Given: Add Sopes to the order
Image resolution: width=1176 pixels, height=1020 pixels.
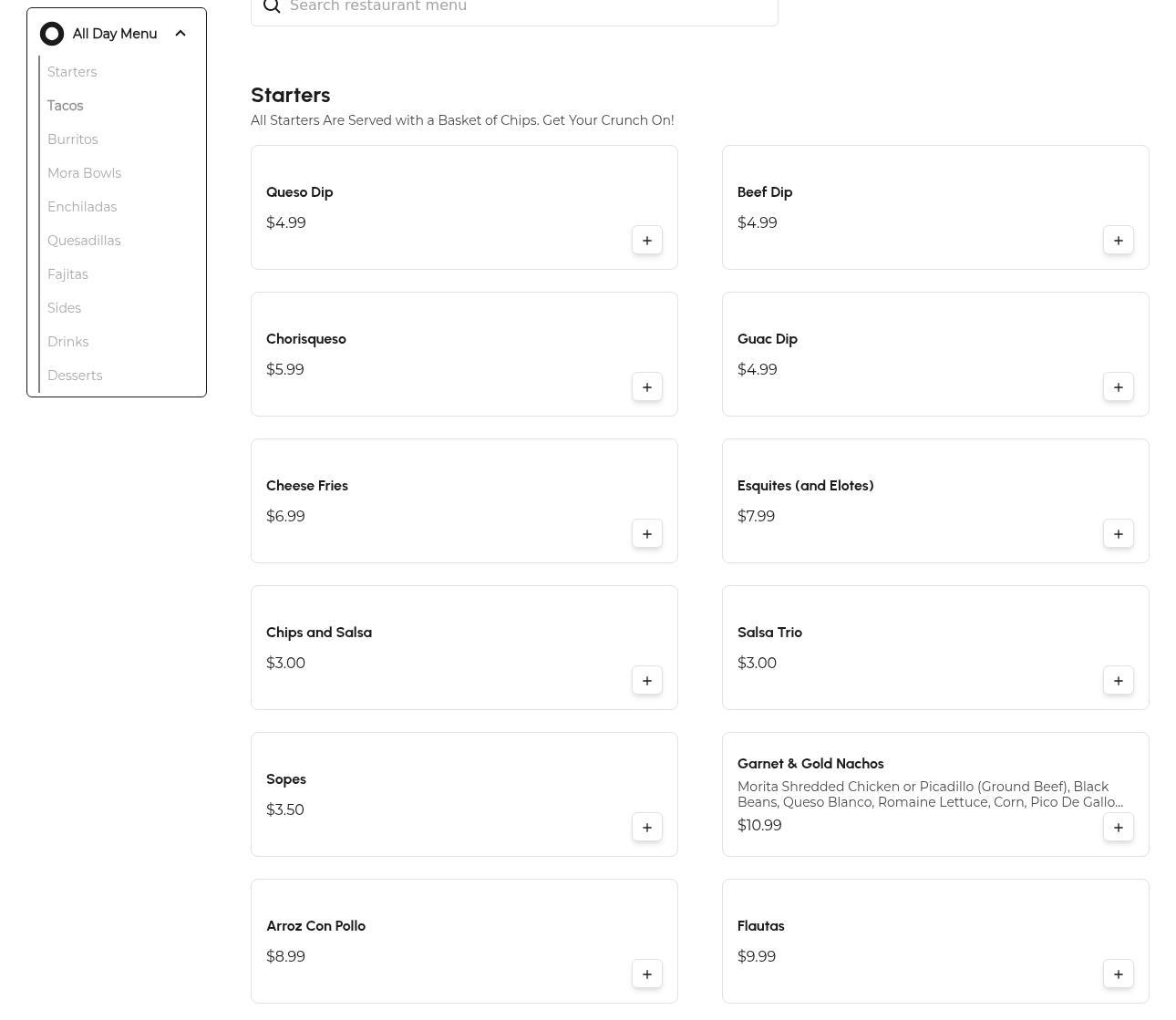Looking at the screenshot, I should [646, 828].
